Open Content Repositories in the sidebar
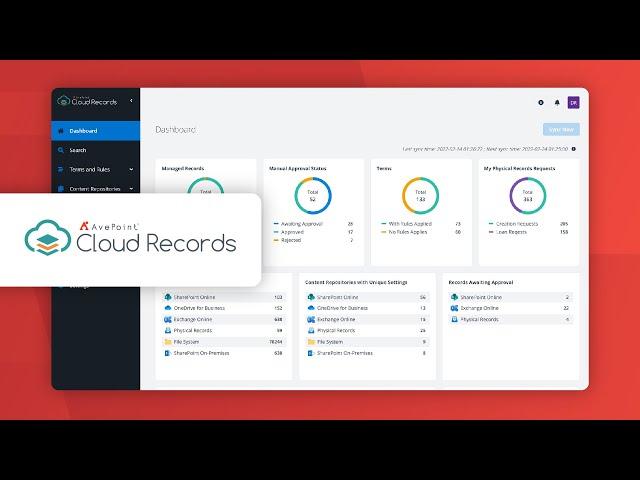 coord(96,189)
